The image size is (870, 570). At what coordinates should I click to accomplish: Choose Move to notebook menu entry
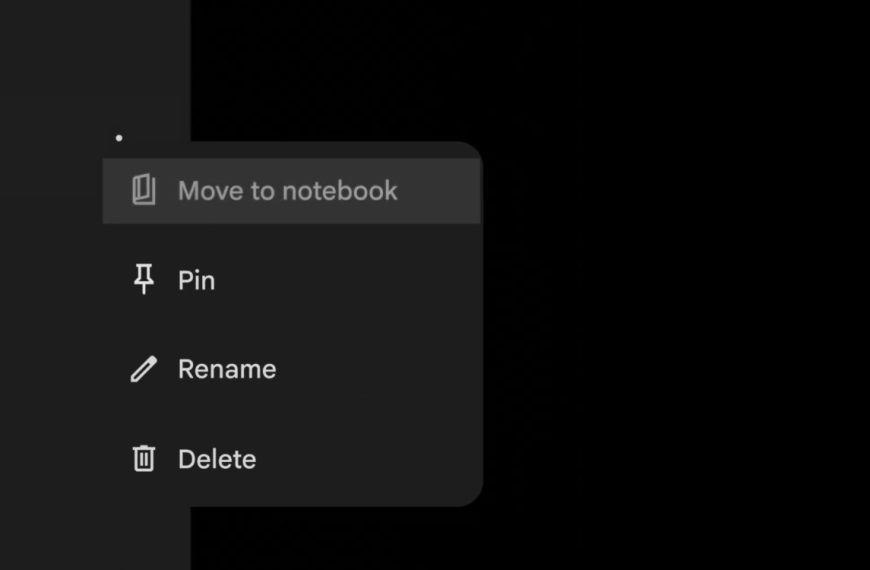292,191
